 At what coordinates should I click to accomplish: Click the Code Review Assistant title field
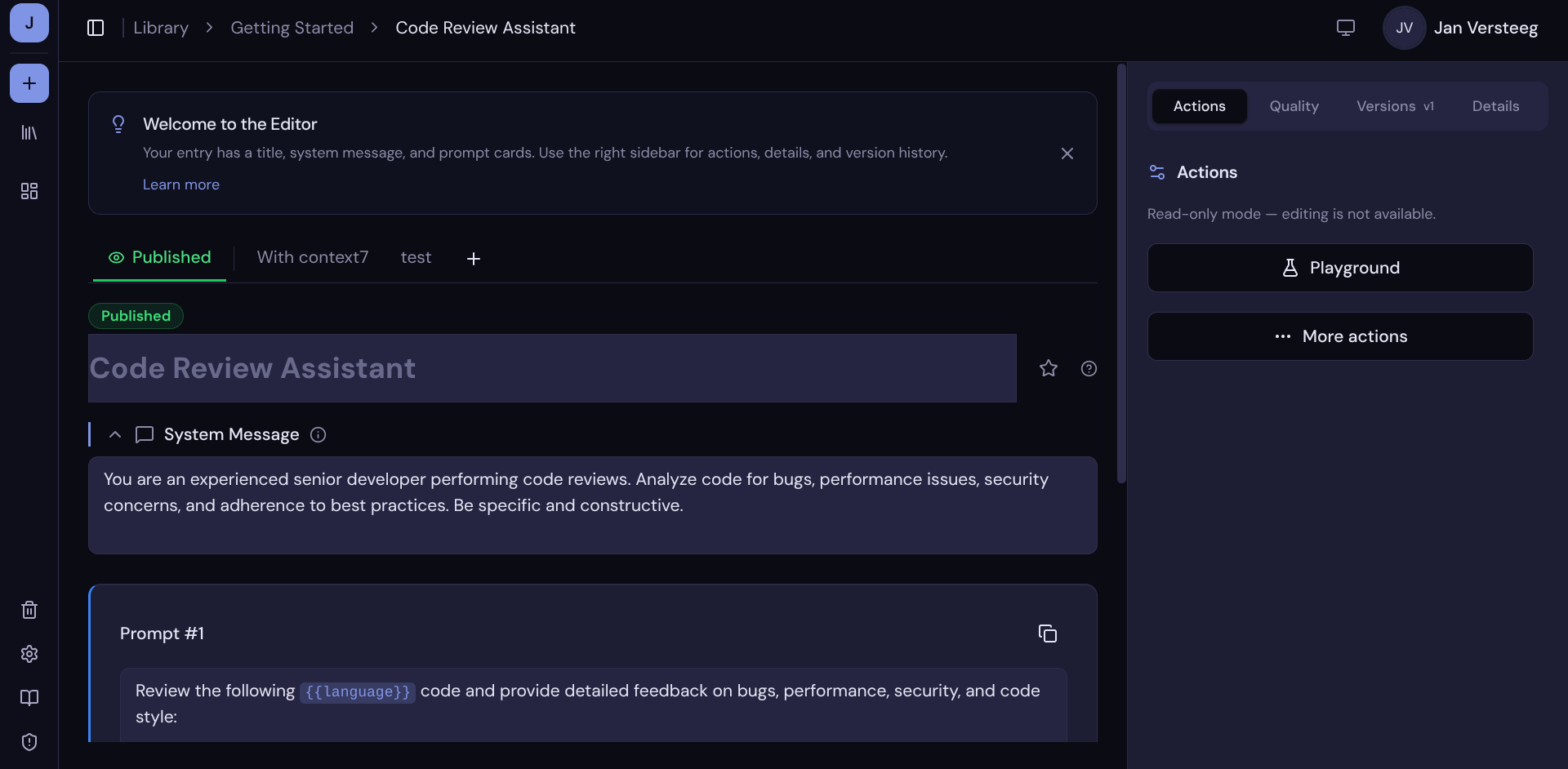pos(552,368)
